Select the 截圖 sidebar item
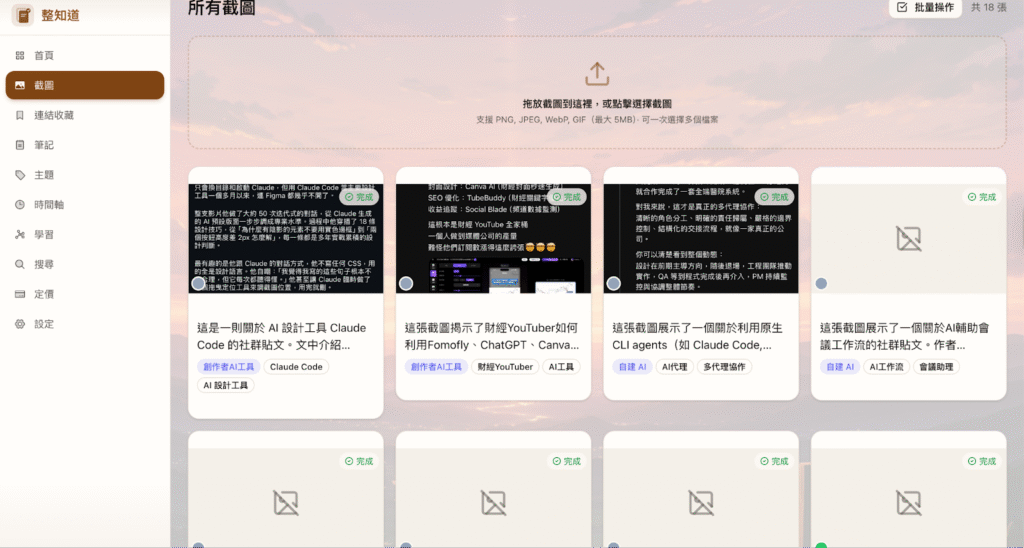This screenshot has height=548, width=1024. (x=85, y=85)
